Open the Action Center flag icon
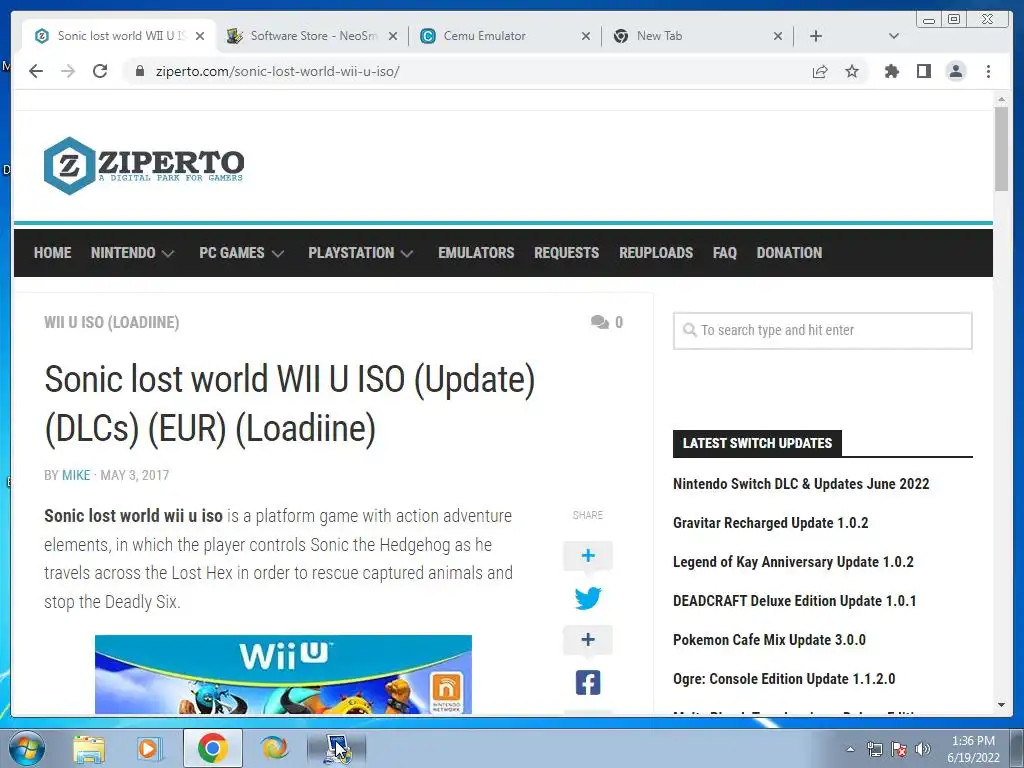The height and width of the screenshot is (768, 1024). tap(899, 749)
